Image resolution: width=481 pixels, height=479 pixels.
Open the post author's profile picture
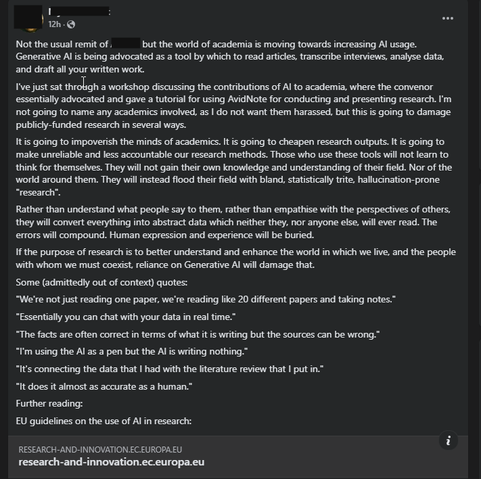29,18
